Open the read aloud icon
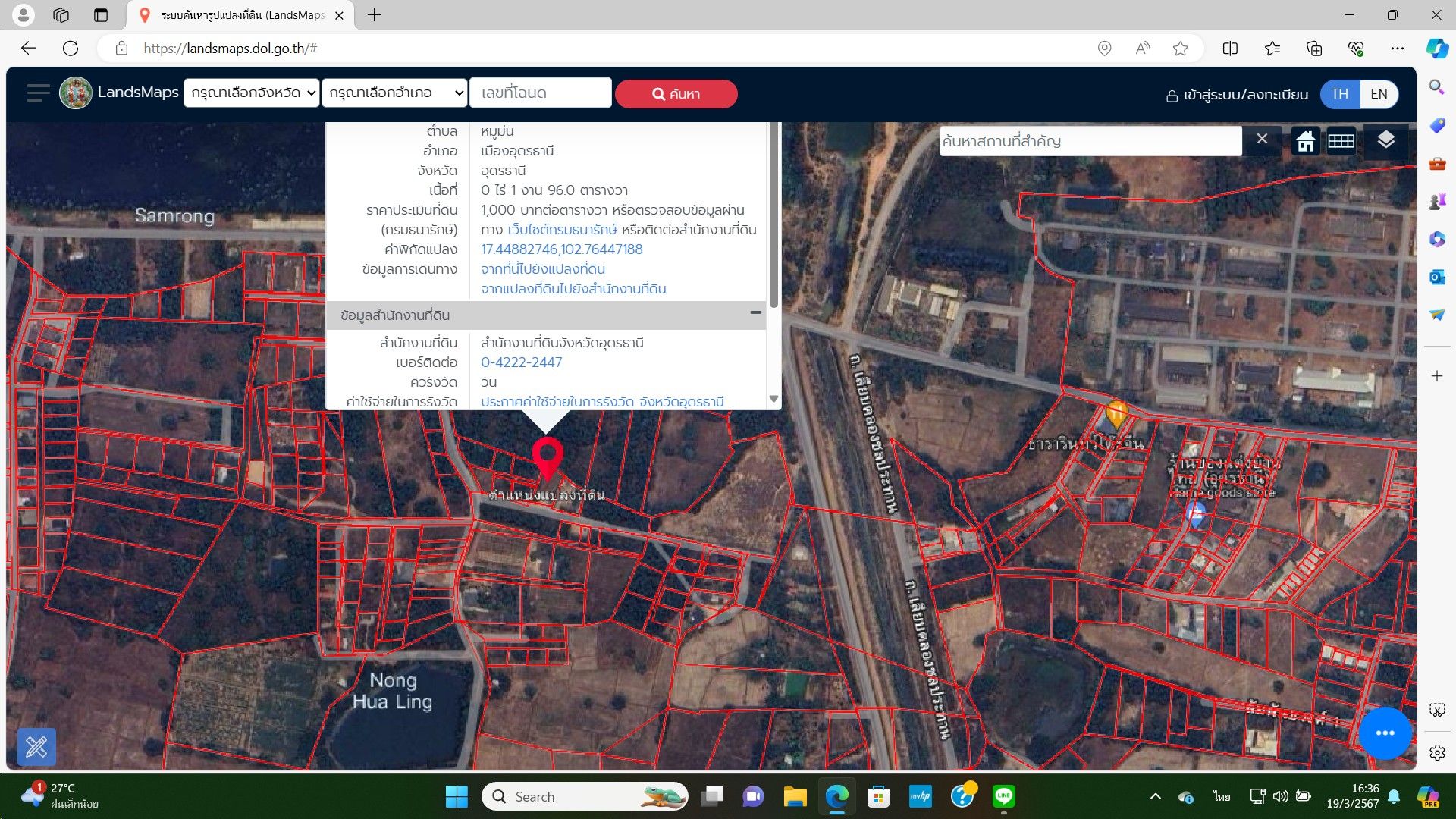1456x819 pixels. click(x=1143, y=49)
